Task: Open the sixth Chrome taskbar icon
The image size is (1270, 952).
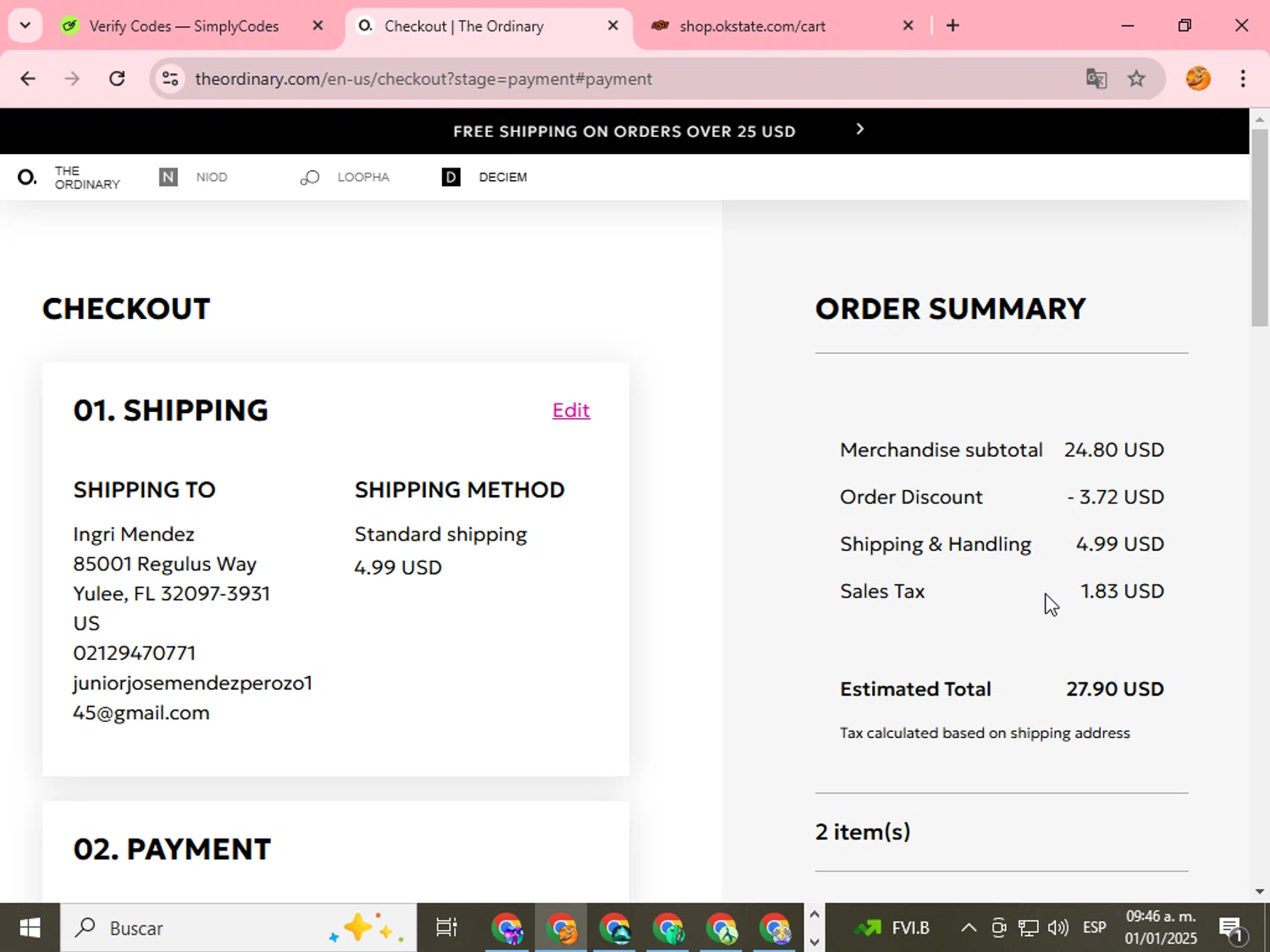Action: pyautogui.click(x=775, y=928)
